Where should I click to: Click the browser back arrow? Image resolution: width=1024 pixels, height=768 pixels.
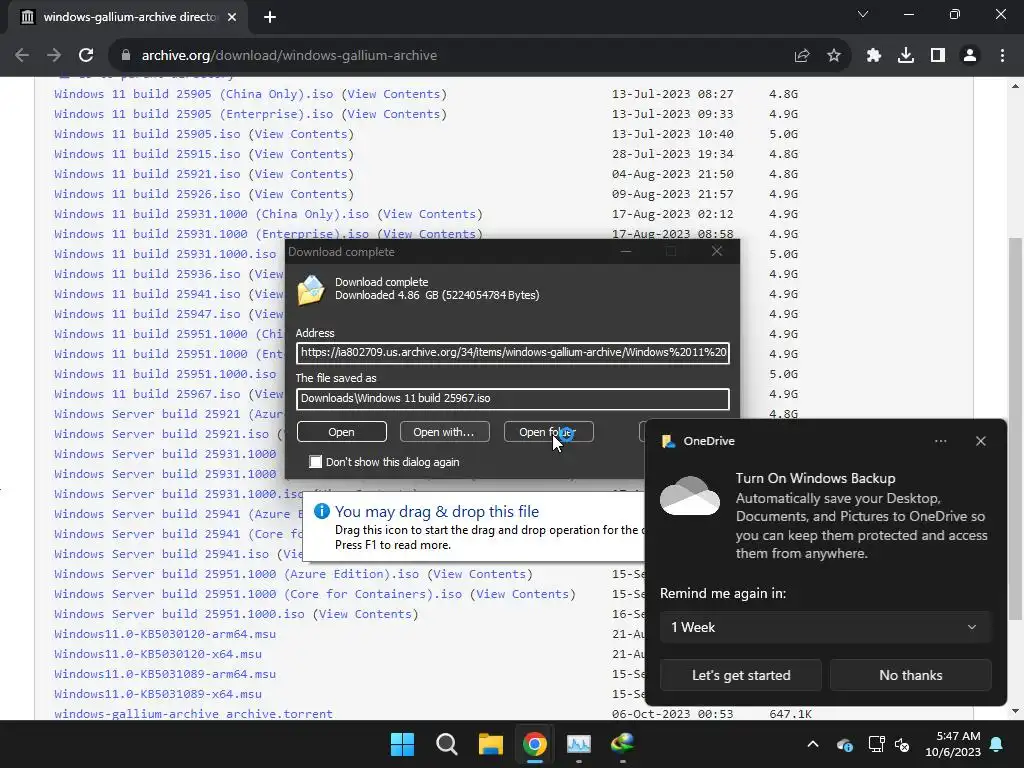22,56
